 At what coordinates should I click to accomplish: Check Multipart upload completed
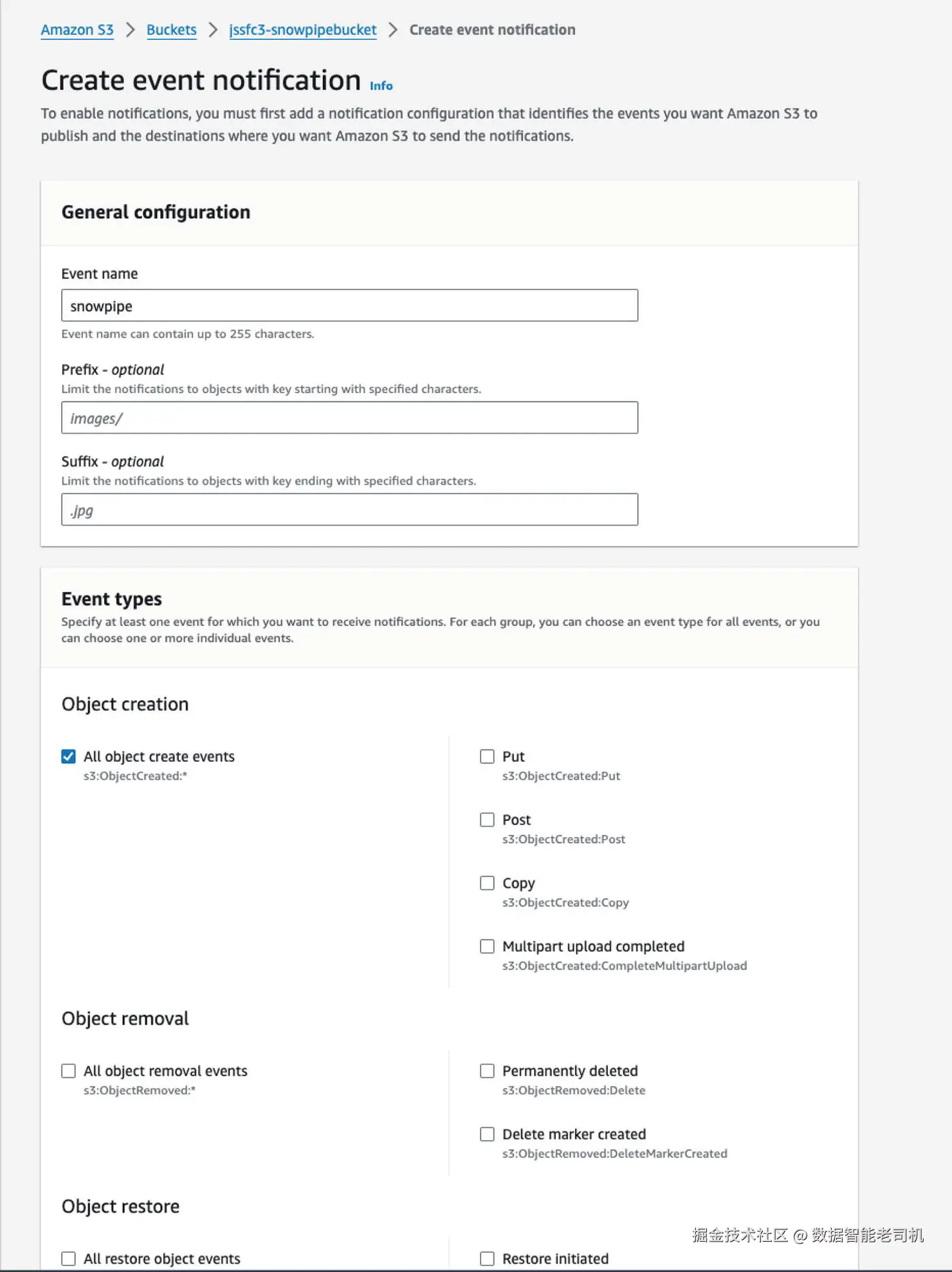[x=488, y=946]
